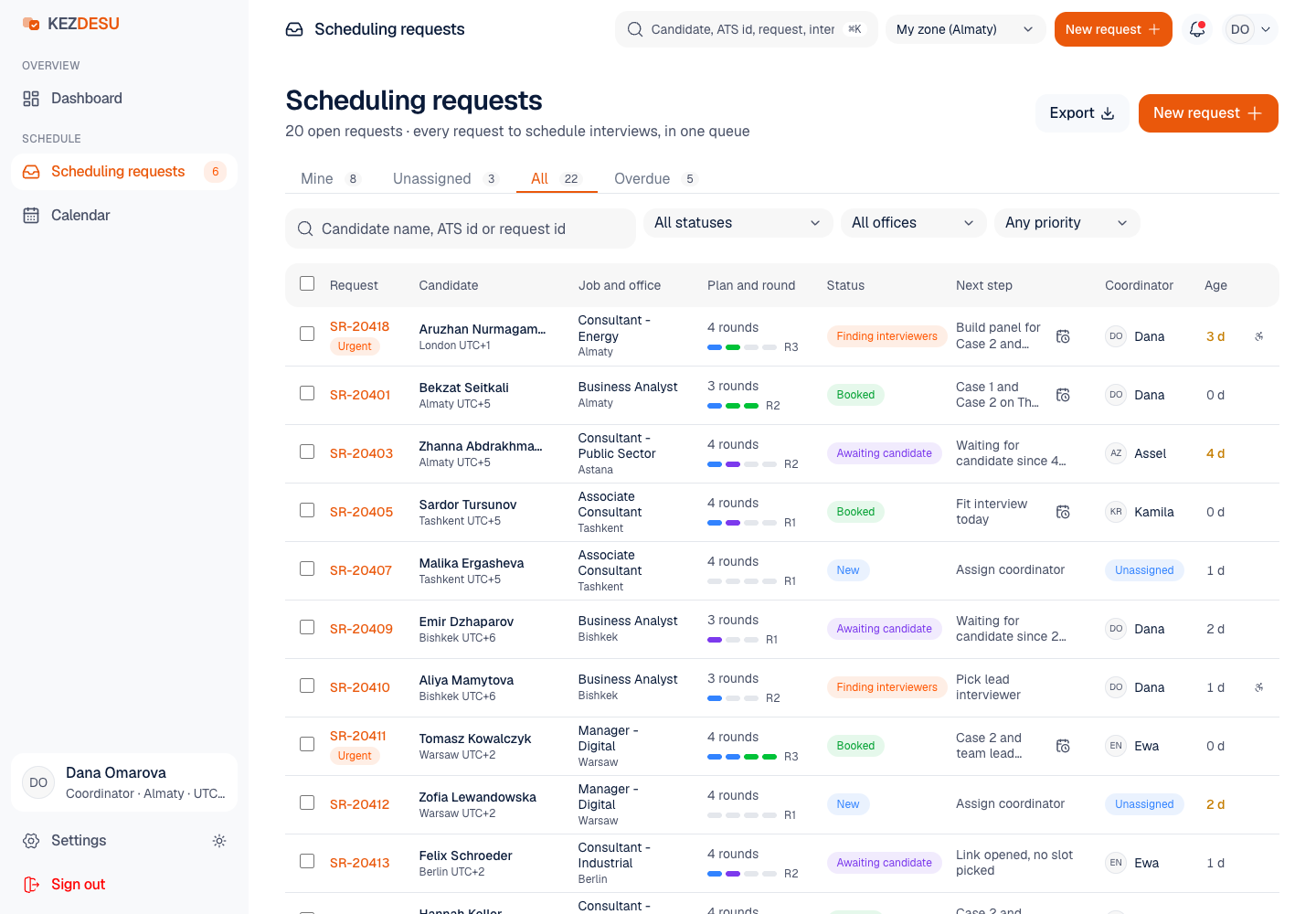Click the Dashboard grid icon in the sidebar
Image resolution: width=1316 pixels, height=914 pixels.
(31, 99)
